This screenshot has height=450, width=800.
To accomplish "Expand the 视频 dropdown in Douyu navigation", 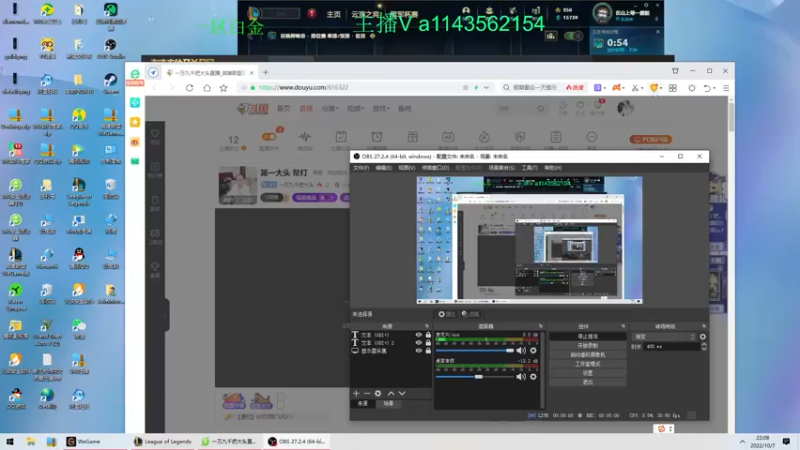I will tap(354, 109).
